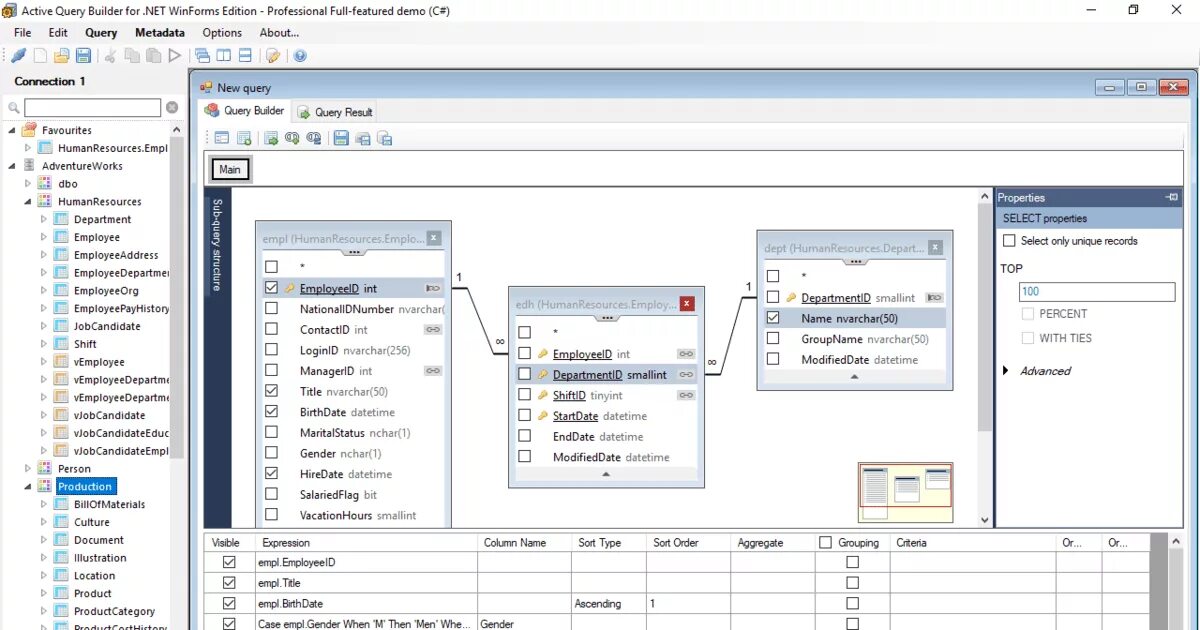The image size is (1200, 630).
Task: Expand the Person schema node
Action: 28,468
